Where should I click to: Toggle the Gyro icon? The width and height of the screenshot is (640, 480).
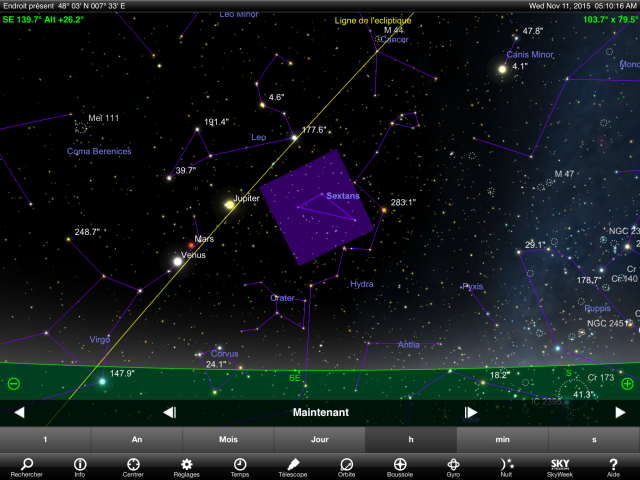pyautogui.click(x=453, y=467)
